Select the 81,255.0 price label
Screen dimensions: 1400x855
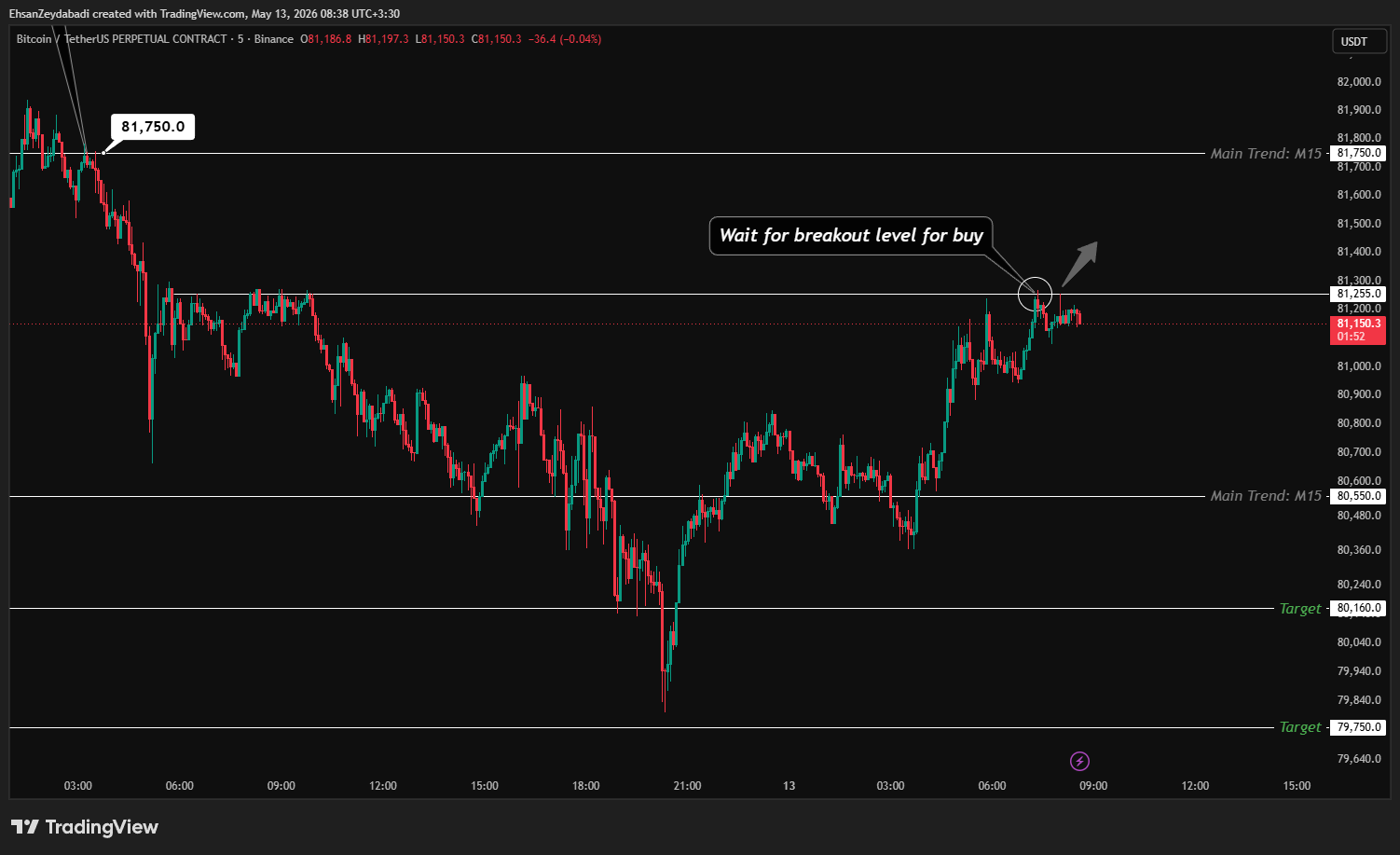(x=1358, y=294)
